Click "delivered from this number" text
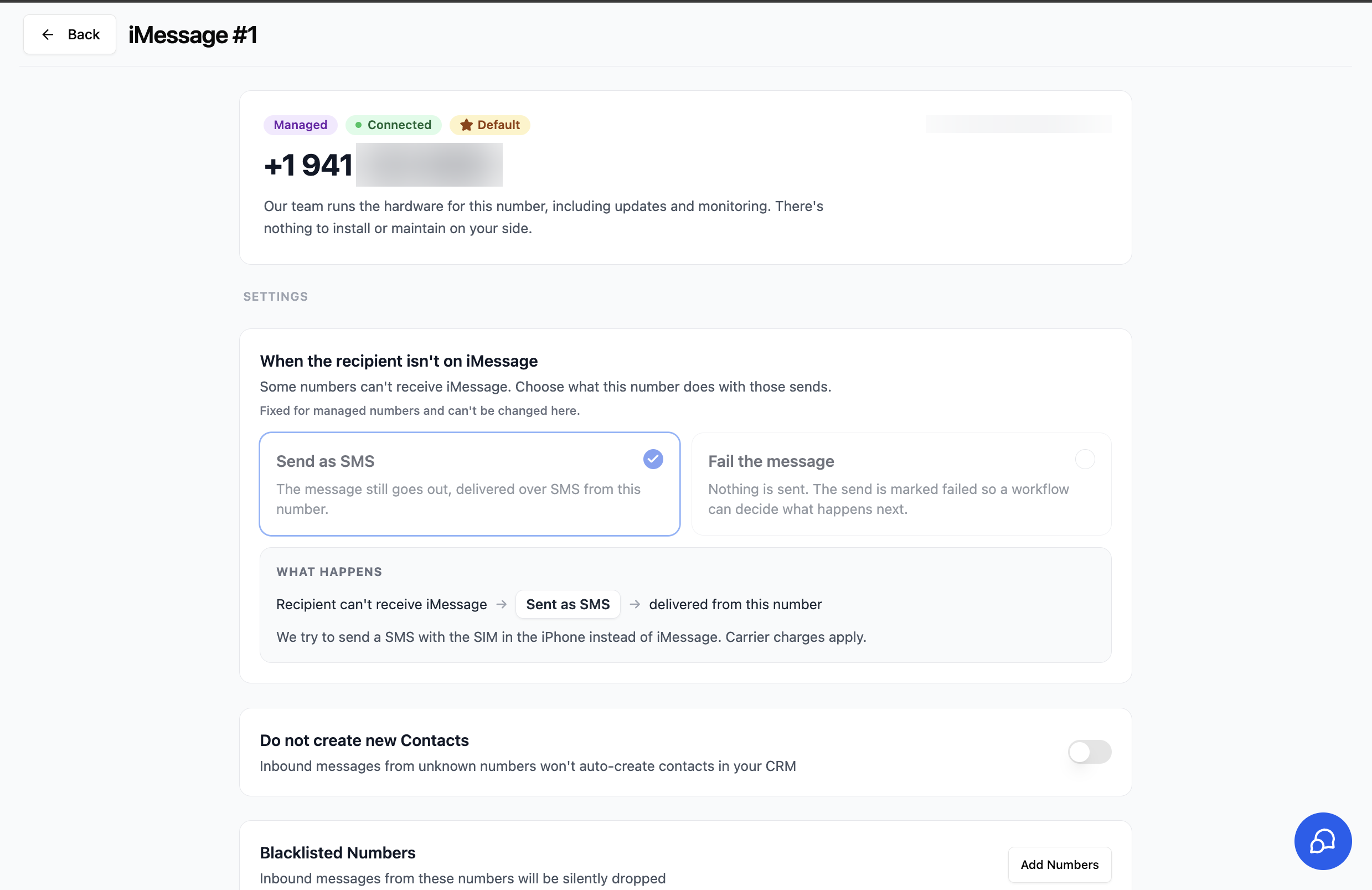This screenshot has height=890, width=1372. [x=735, y=604]
